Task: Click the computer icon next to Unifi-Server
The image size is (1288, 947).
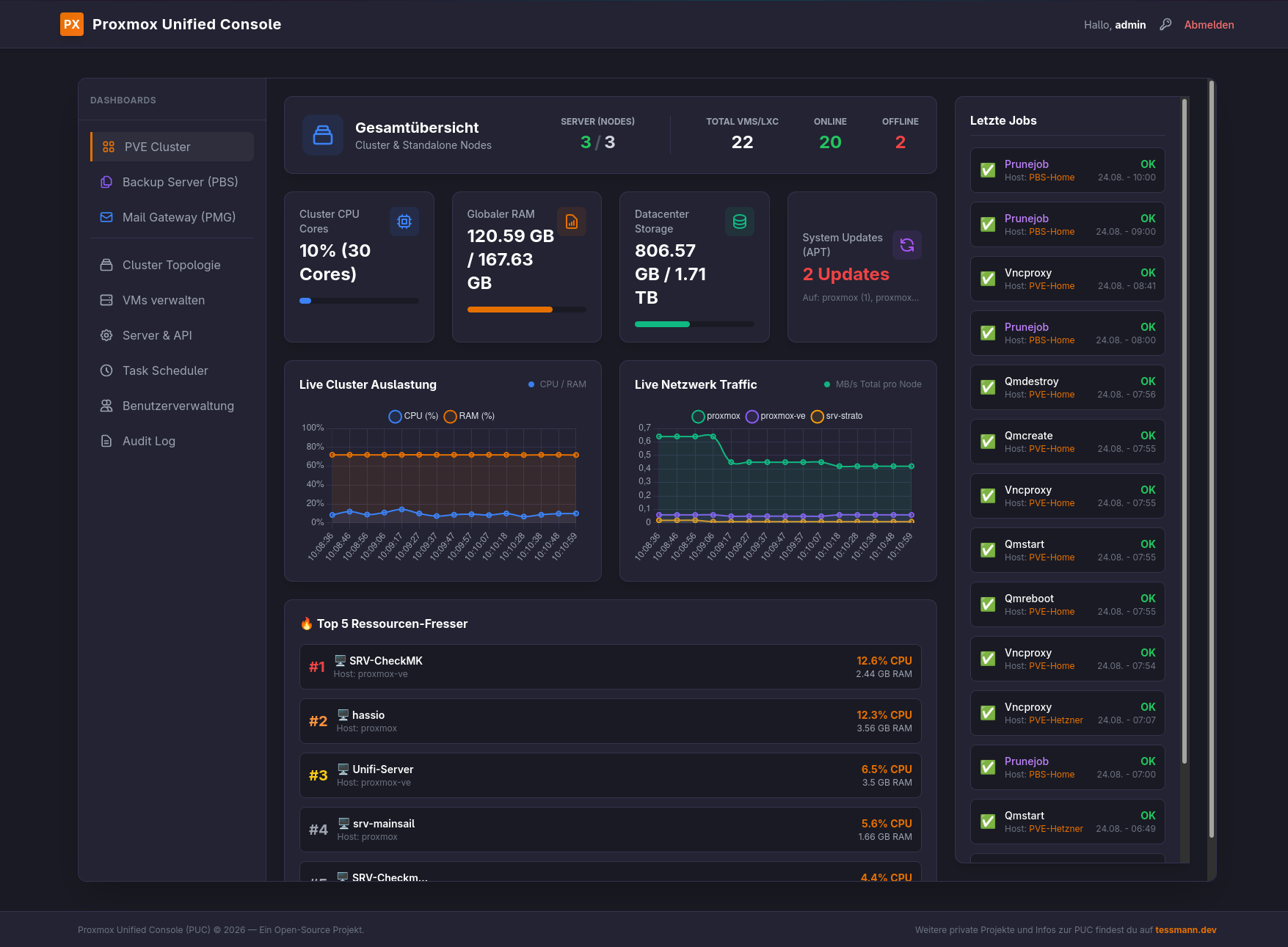Action: coord(343,769)
